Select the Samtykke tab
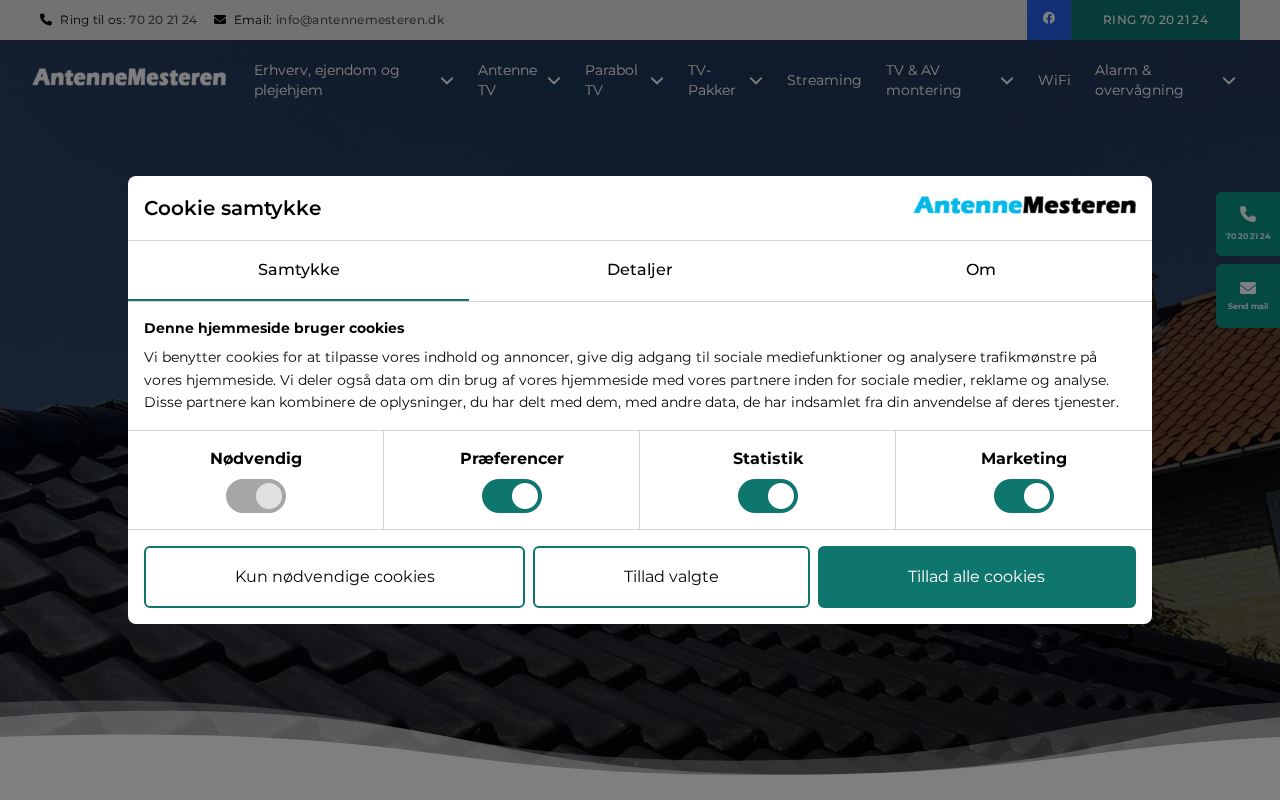 pos(299,270)
